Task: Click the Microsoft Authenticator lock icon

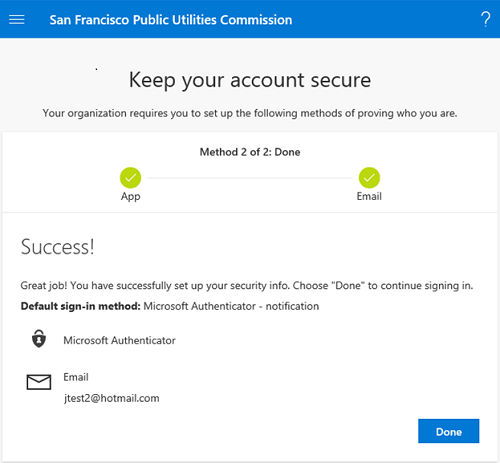Action: [x=39, y=339]
